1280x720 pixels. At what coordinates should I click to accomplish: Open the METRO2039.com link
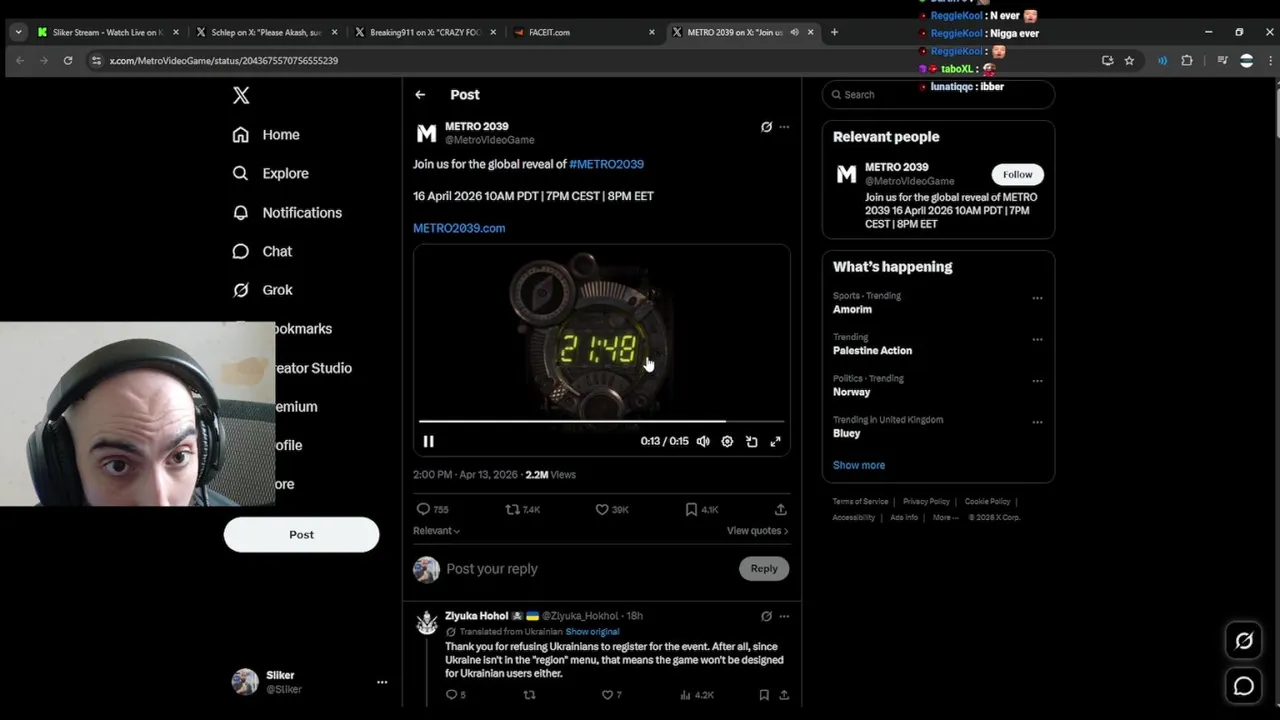coord(459,228)
